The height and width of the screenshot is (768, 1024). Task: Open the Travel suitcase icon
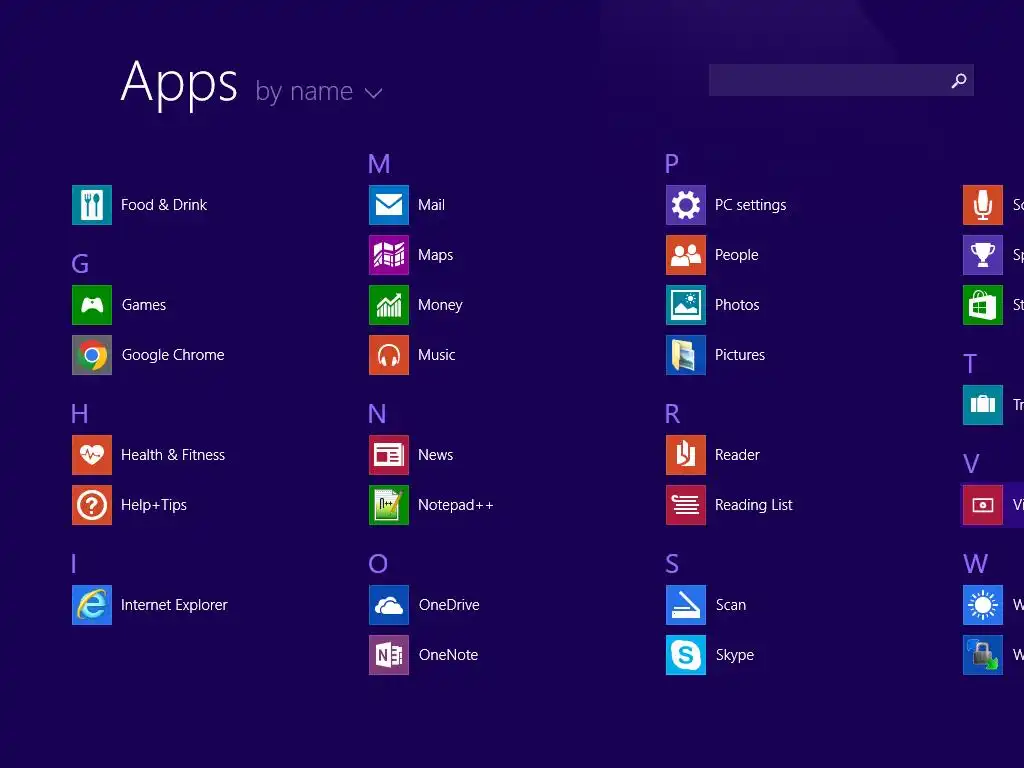[x=983, y=405]
